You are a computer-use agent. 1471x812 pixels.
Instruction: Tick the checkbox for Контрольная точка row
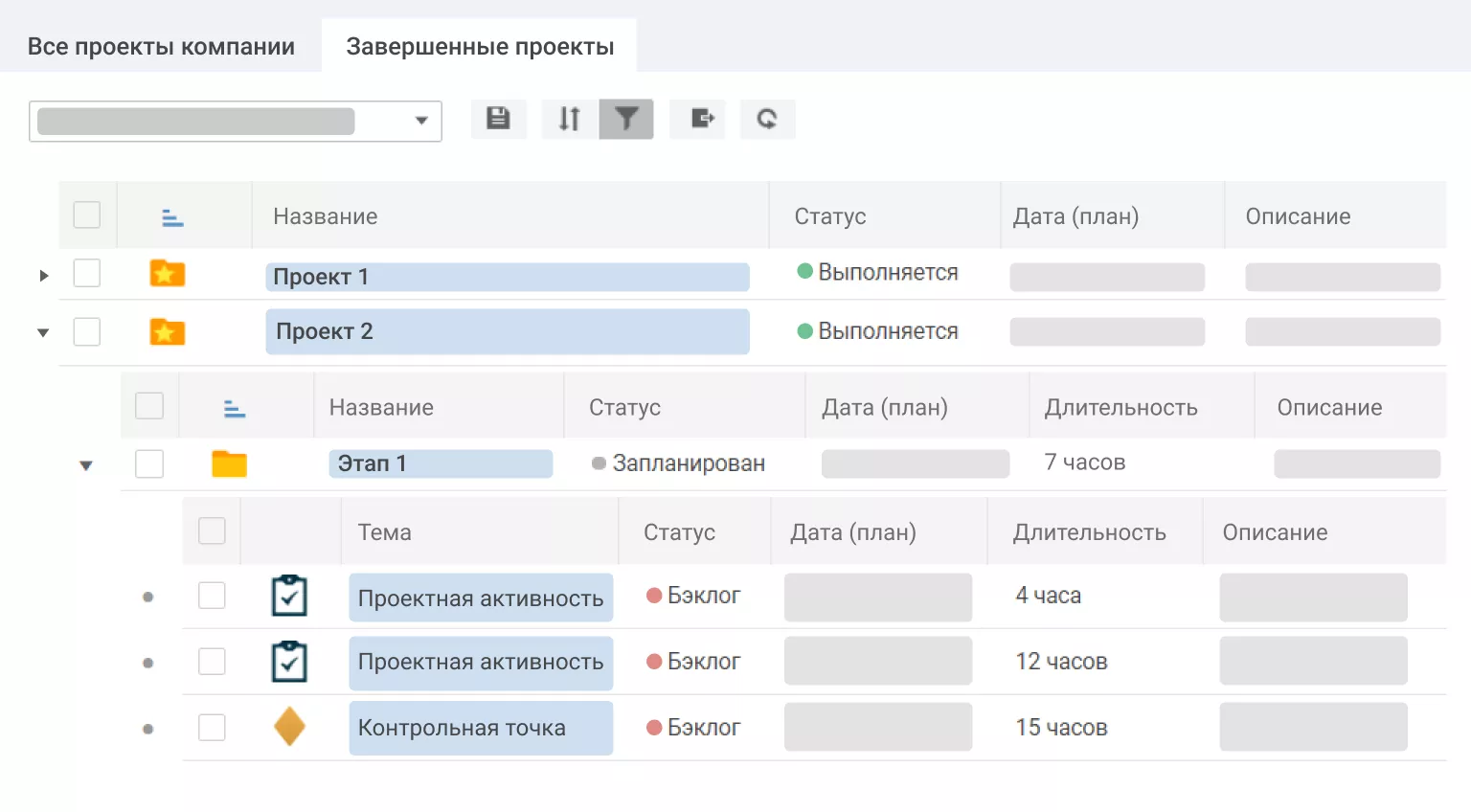pyautogui.click(x=212, y=728)
